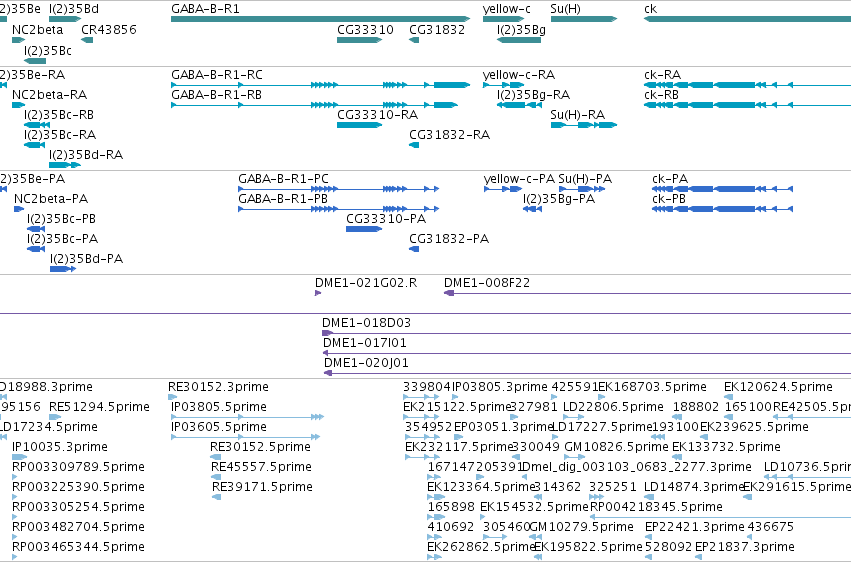Viewport: 851px width, 562px height.
Task: Select EST RP003465344.5prime label
Action: (78, 547)
